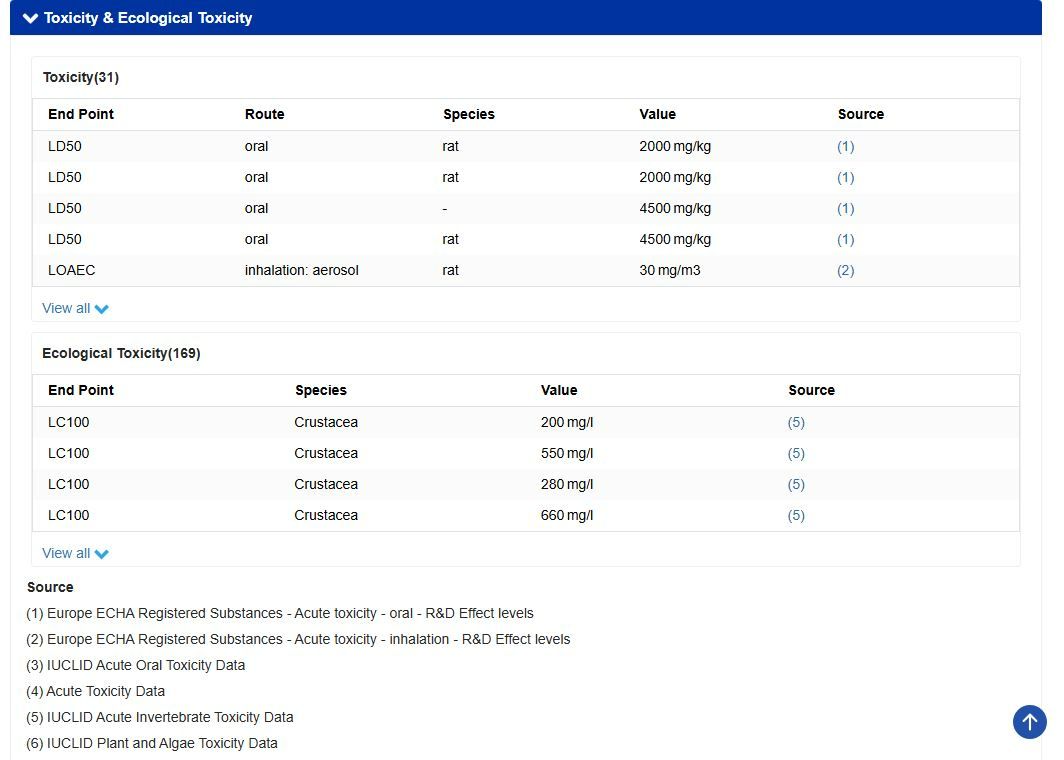Select the 200 mg/l value cell
The height and width of the screenshot is (760, 1064).
567,422
